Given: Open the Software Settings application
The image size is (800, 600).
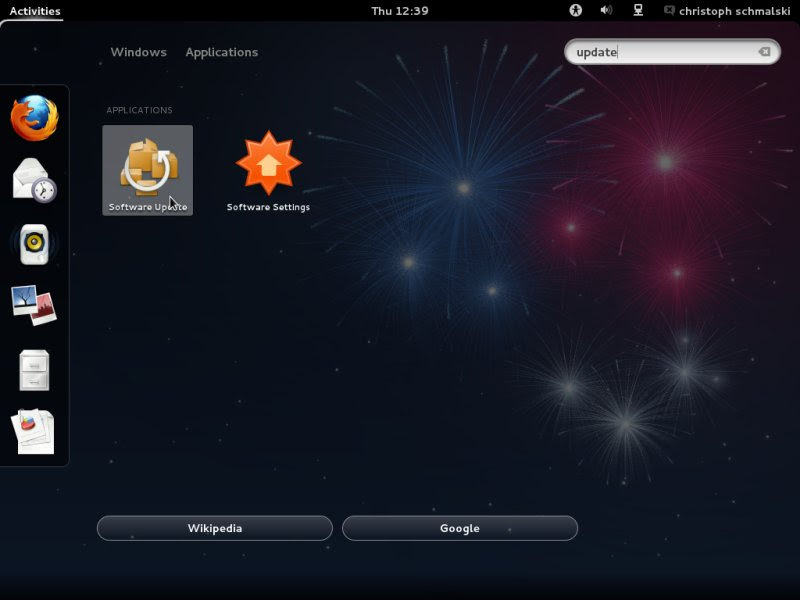Looking at the screenshot, I should [x=268, y=170].
